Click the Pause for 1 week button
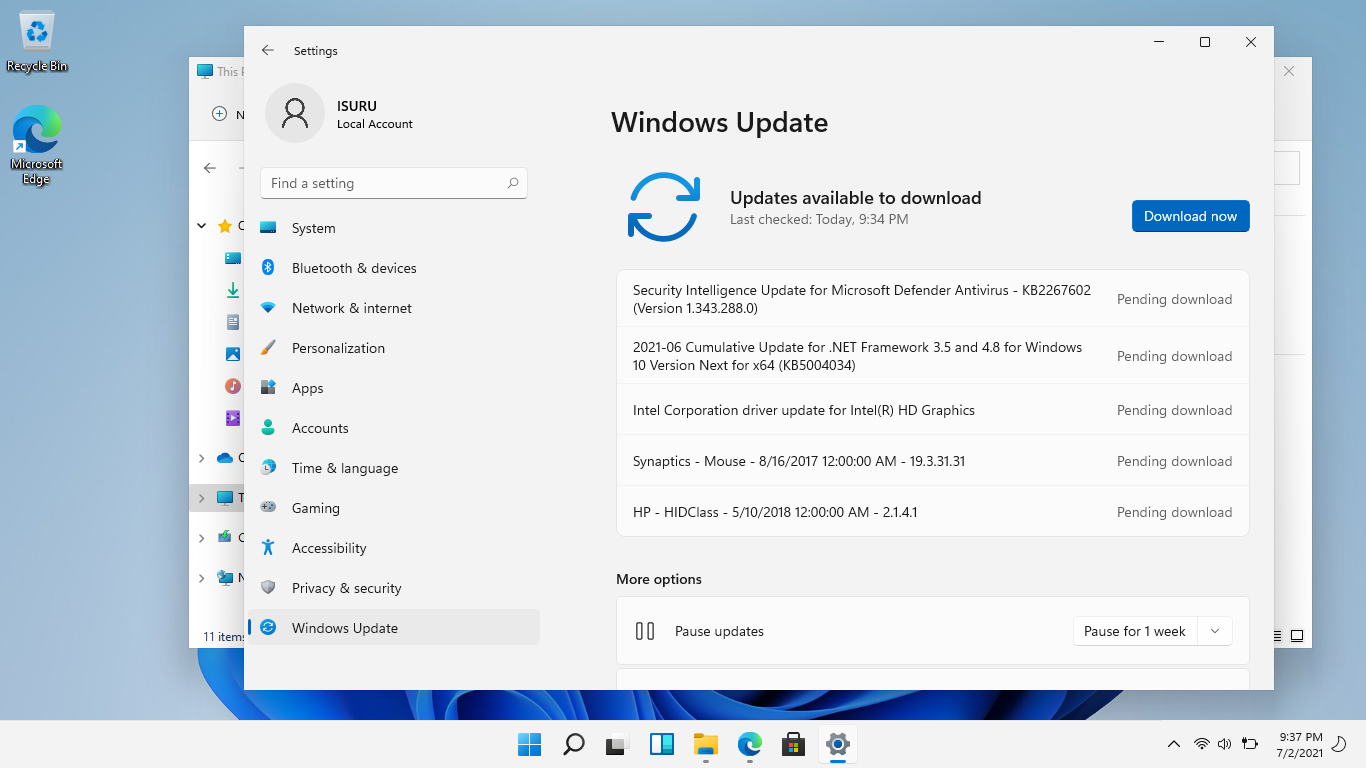Image resolution: width=1366 pixels, height=768 pixels. (1135, 631)
